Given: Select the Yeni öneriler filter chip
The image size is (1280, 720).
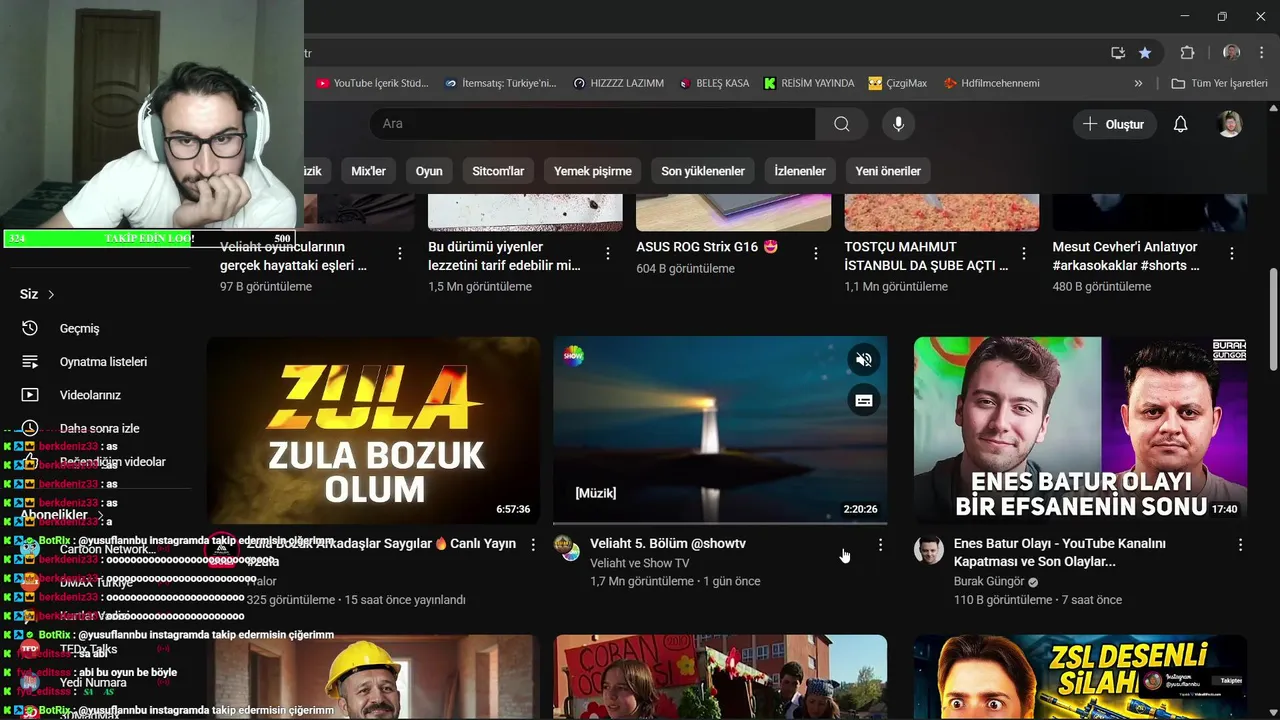Looking at the screenshot, I should point(888,171).
